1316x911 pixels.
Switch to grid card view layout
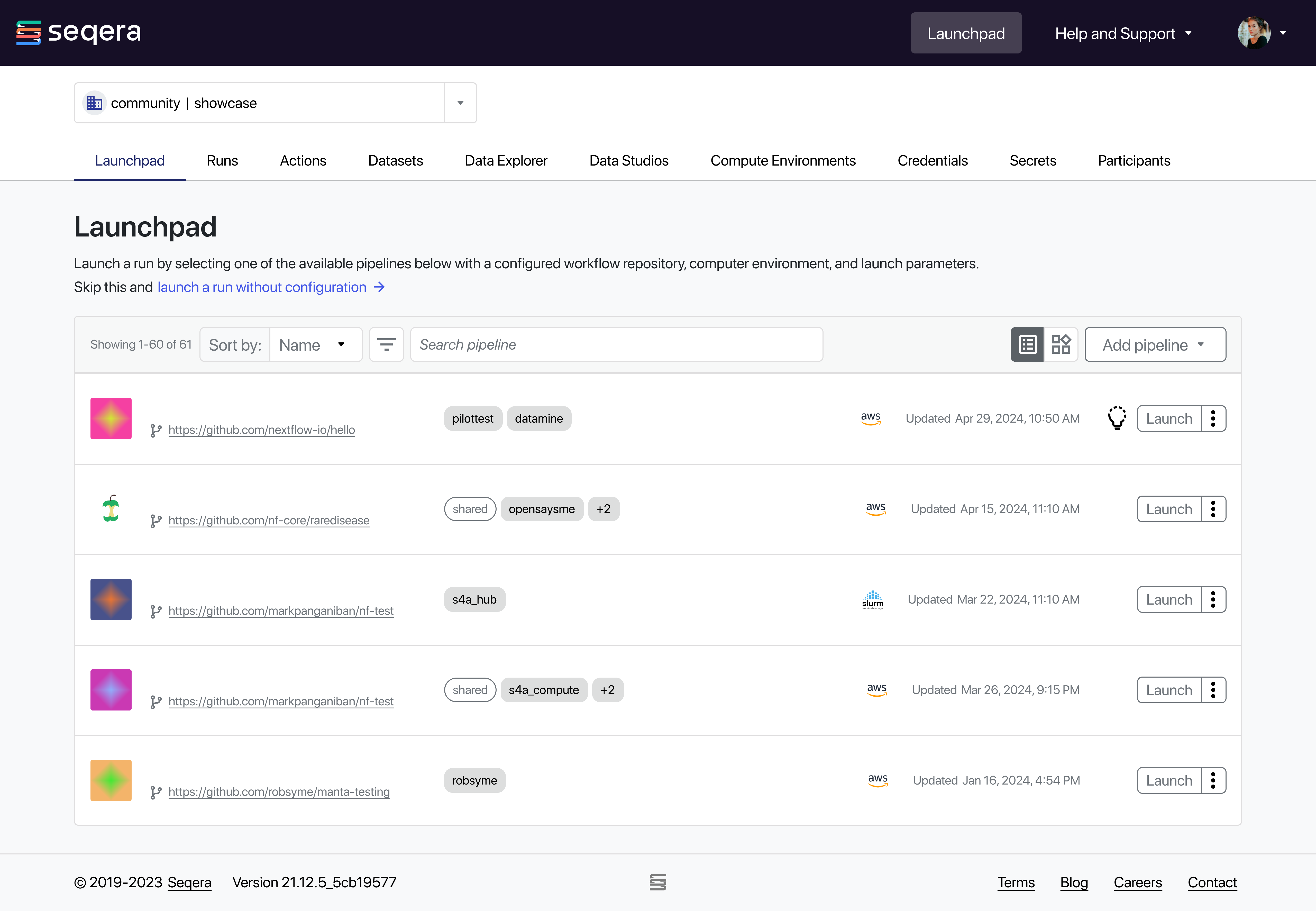(x=1061, y=344)
